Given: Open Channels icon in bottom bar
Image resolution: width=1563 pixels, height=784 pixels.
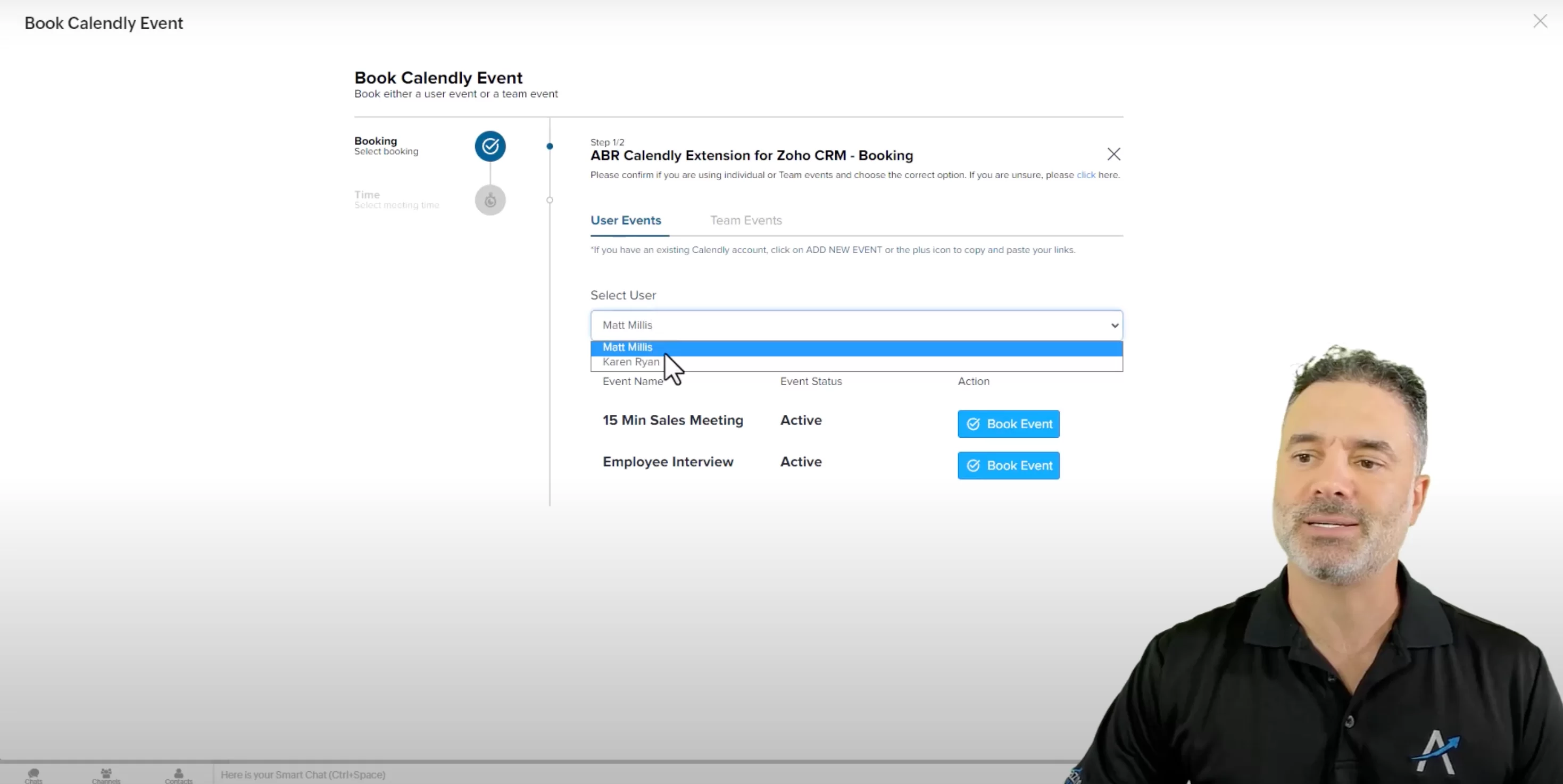Looking at the screenshot, I should [106, 775].
